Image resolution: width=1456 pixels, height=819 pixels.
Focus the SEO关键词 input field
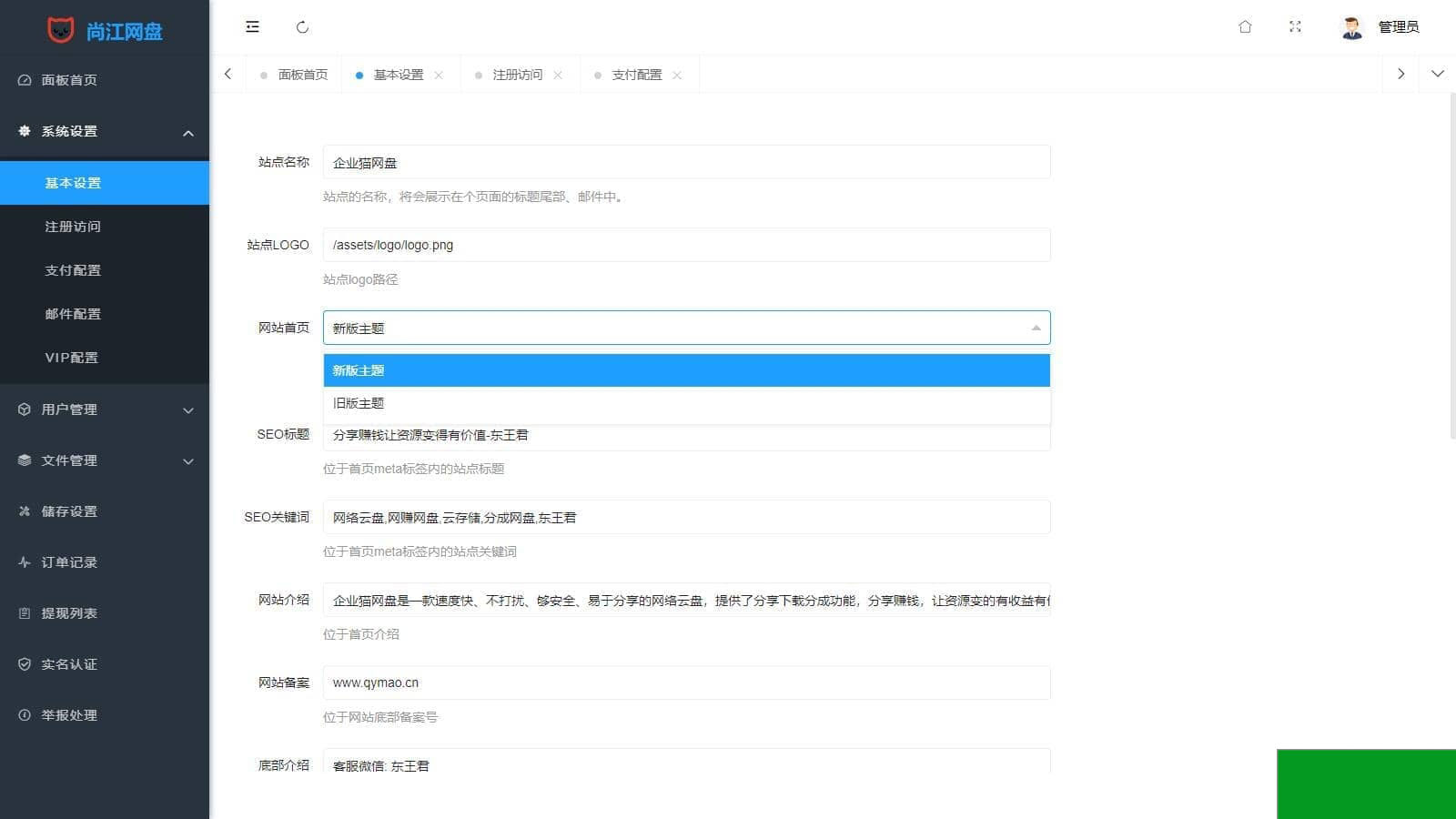[x=687, y=517]
